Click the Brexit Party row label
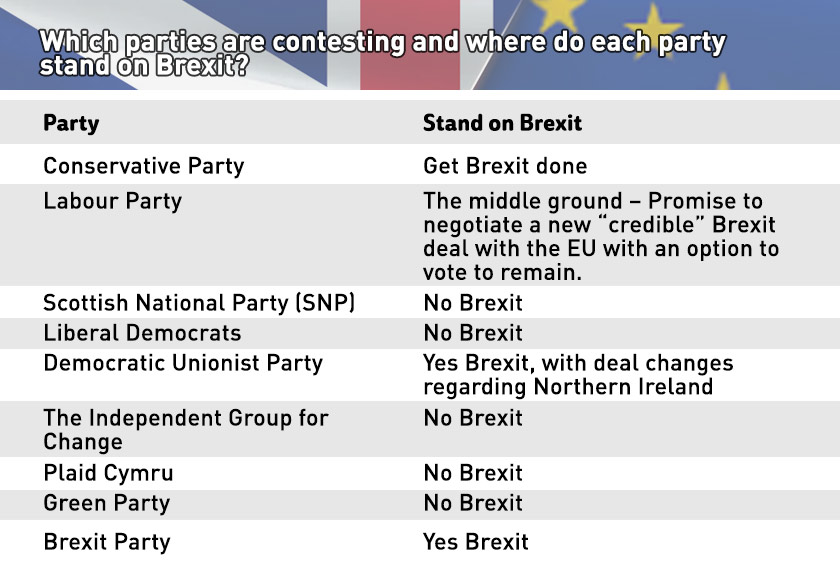The height and width of the screenshot is (570, 840). click(x=107, y=542)
